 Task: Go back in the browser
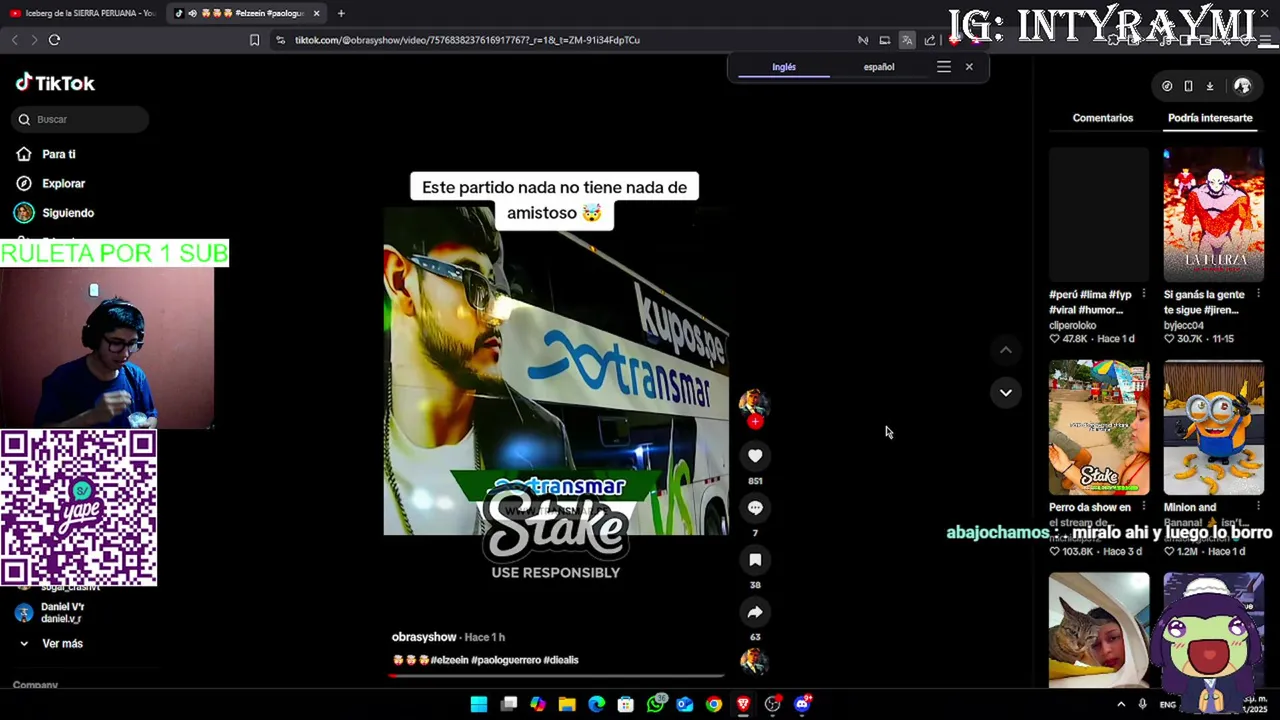coord(14,40)
